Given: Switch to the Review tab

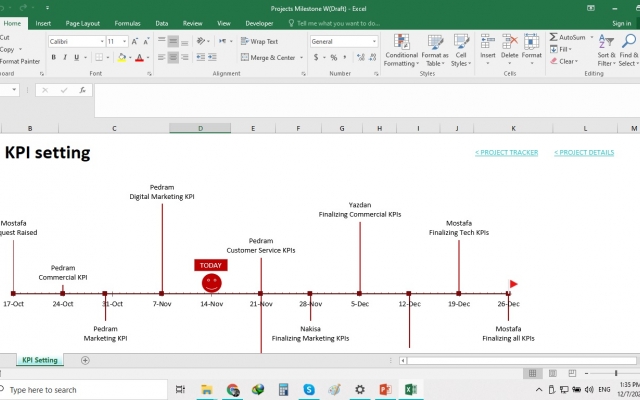Looking at the screenshot, I should [x=192, y=23].
